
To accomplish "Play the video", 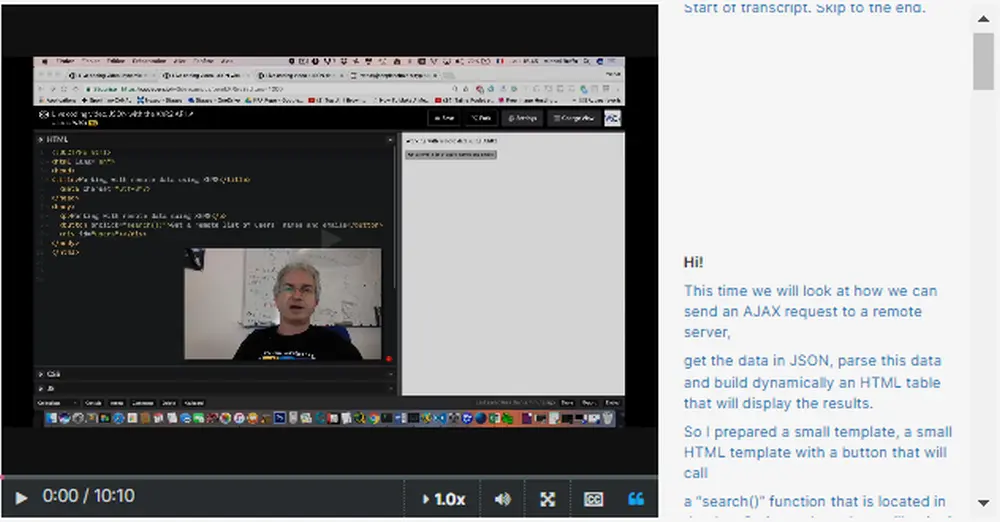I will (21, 498).
